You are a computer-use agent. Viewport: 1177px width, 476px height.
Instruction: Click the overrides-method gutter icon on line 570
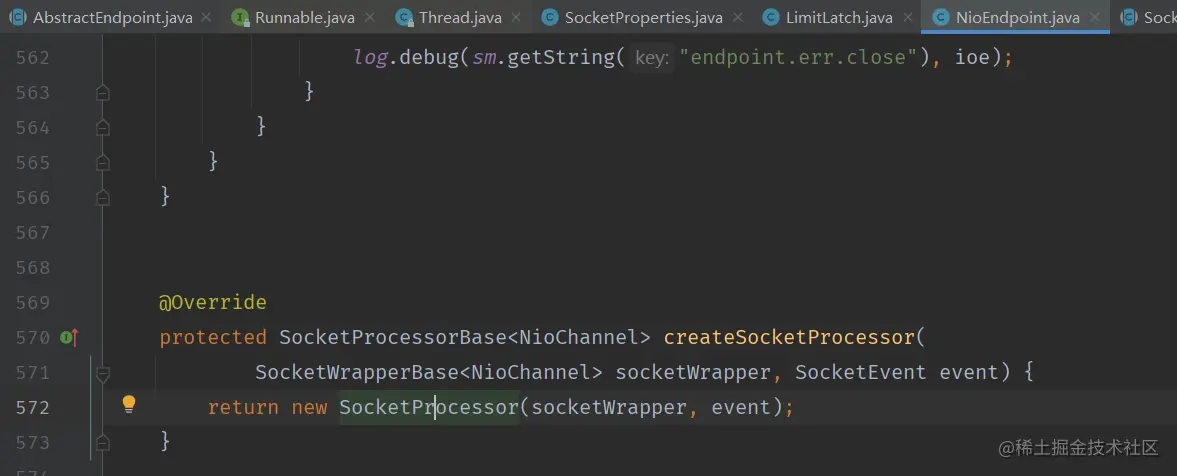coord(69,338)
